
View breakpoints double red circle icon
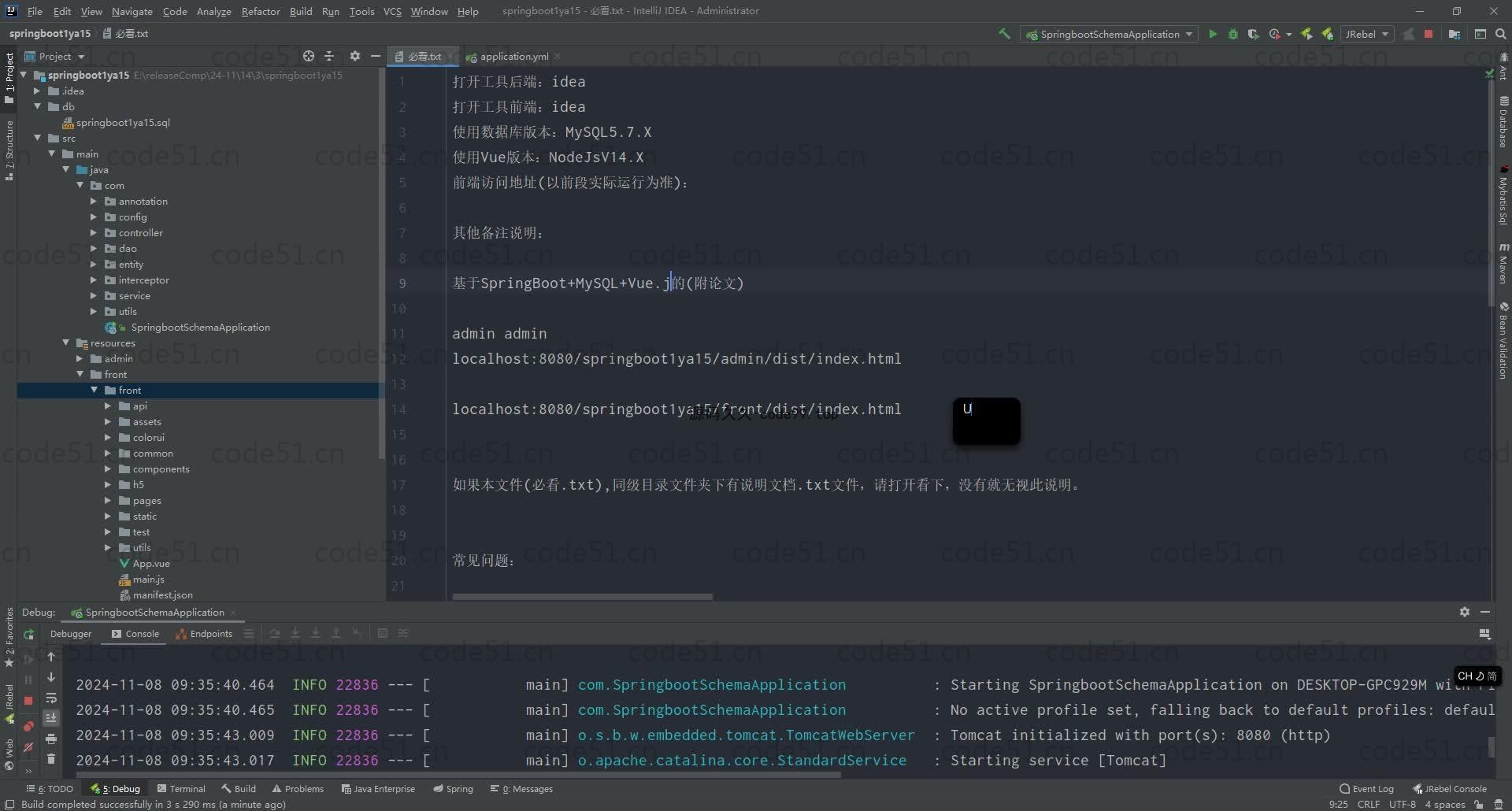[28, 725]
